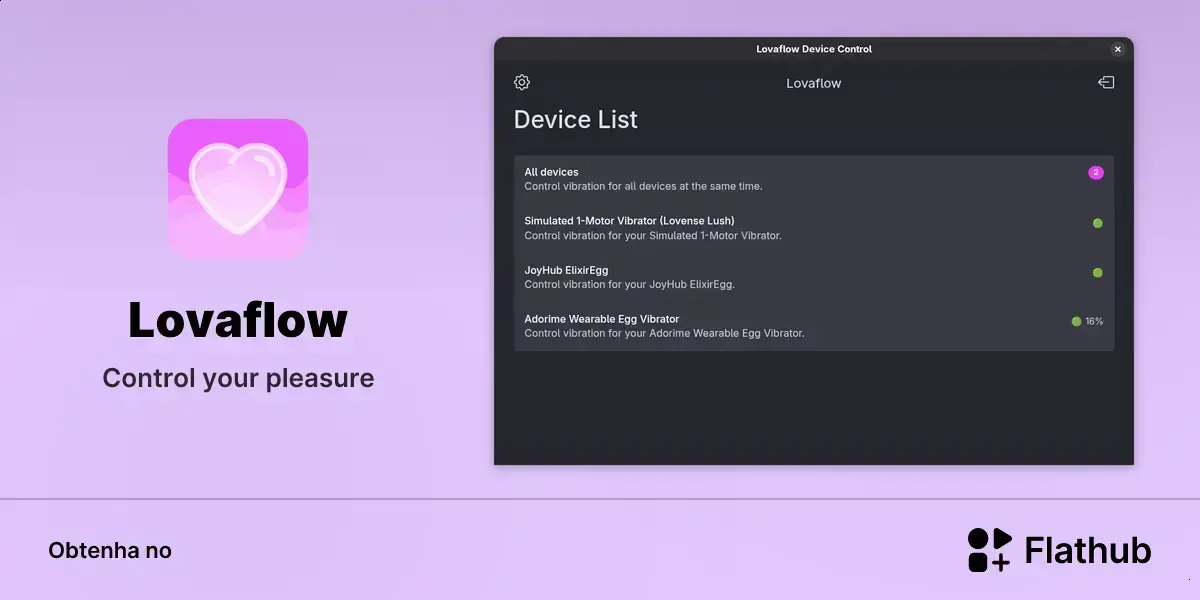
Task: Click 'Control vibration for your JoyHub ElixirEgg.' text
Action: pyautogui.click(x=630, y=284)
